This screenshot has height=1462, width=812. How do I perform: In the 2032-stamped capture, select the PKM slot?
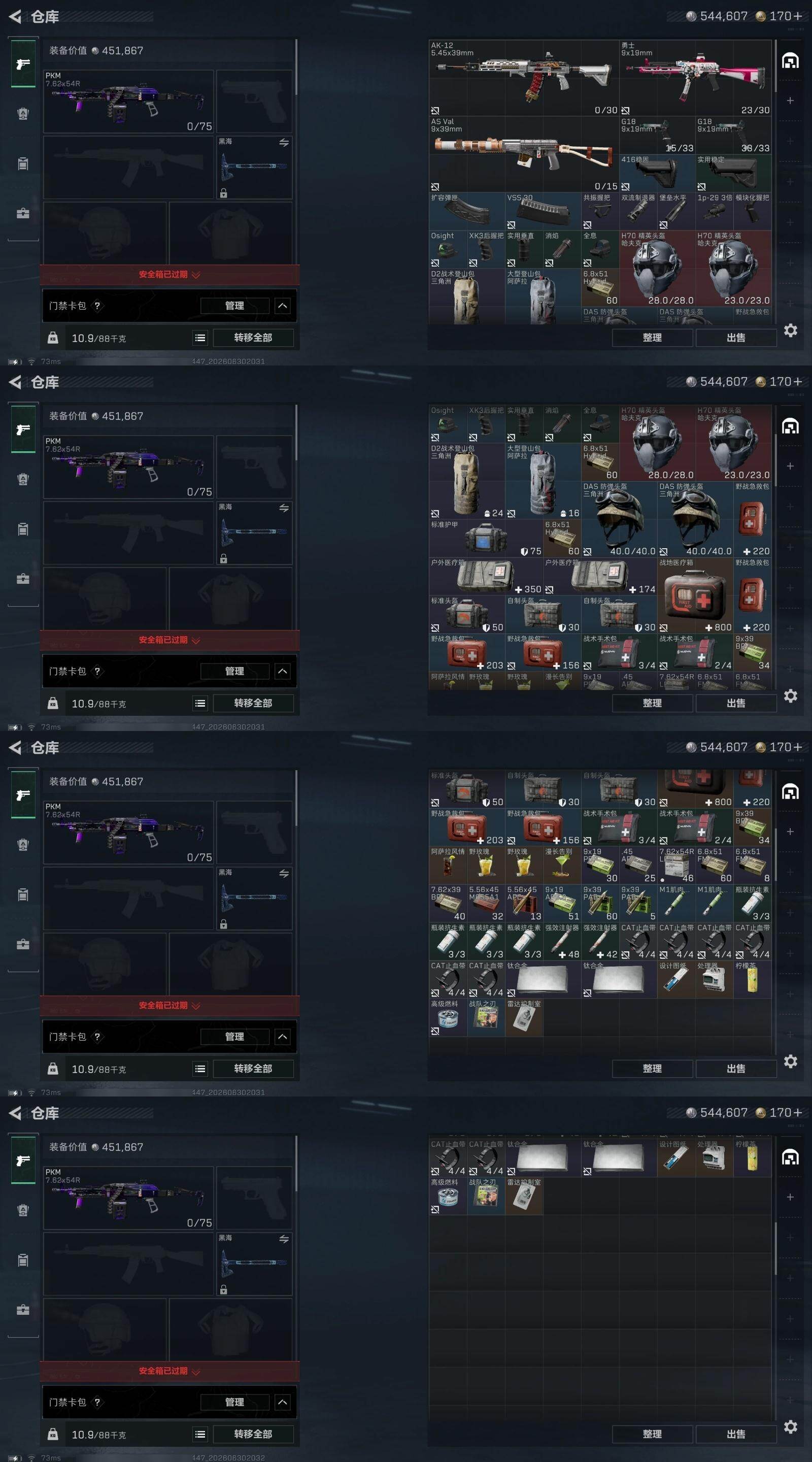coord(129,1198)
